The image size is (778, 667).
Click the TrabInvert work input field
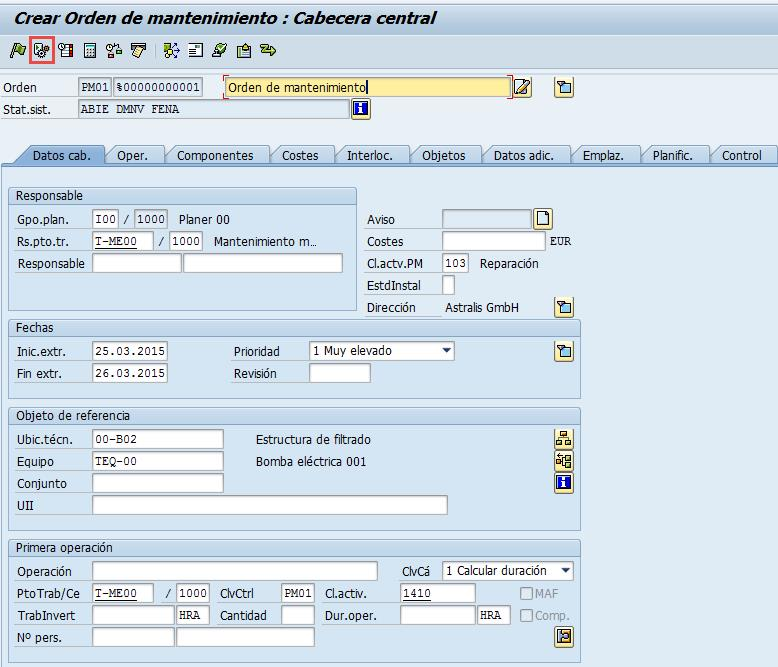pyautogui.click(x=133, y=615)
